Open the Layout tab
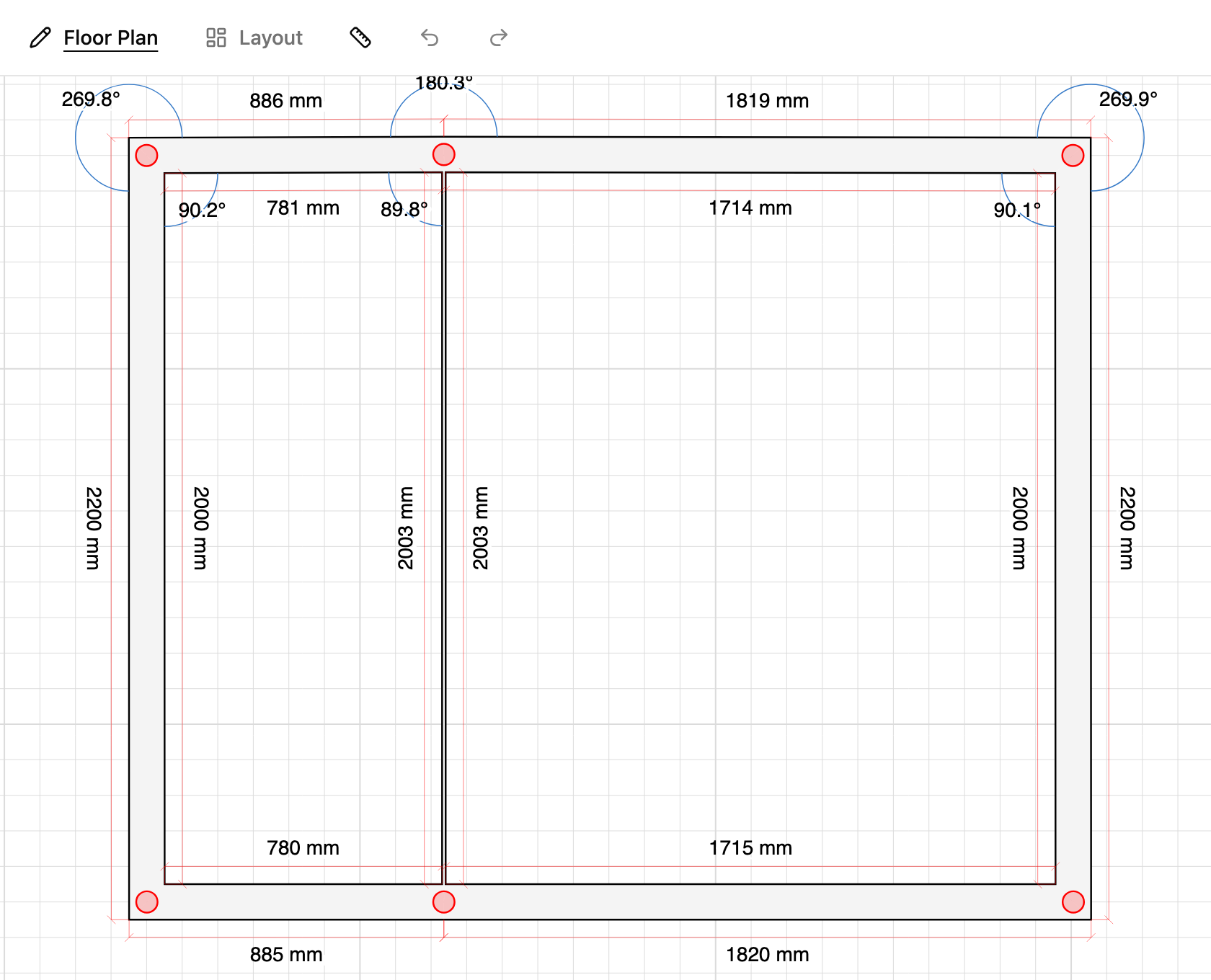The image size is (1211, 980). click(254, 37)
